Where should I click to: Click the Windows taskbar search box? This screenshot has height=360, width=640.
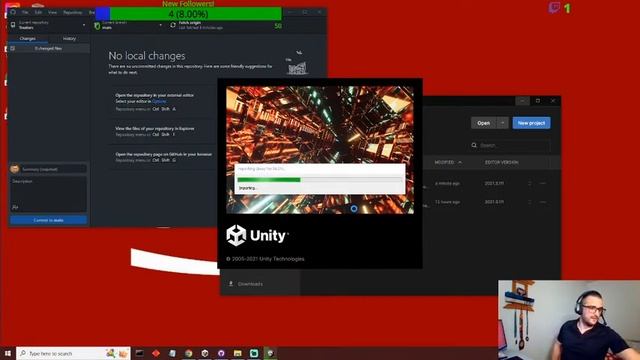point(73,353)
